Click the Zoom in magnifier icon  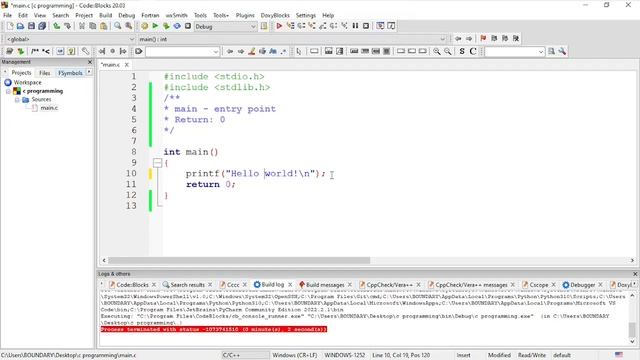[x=437, y=51]
